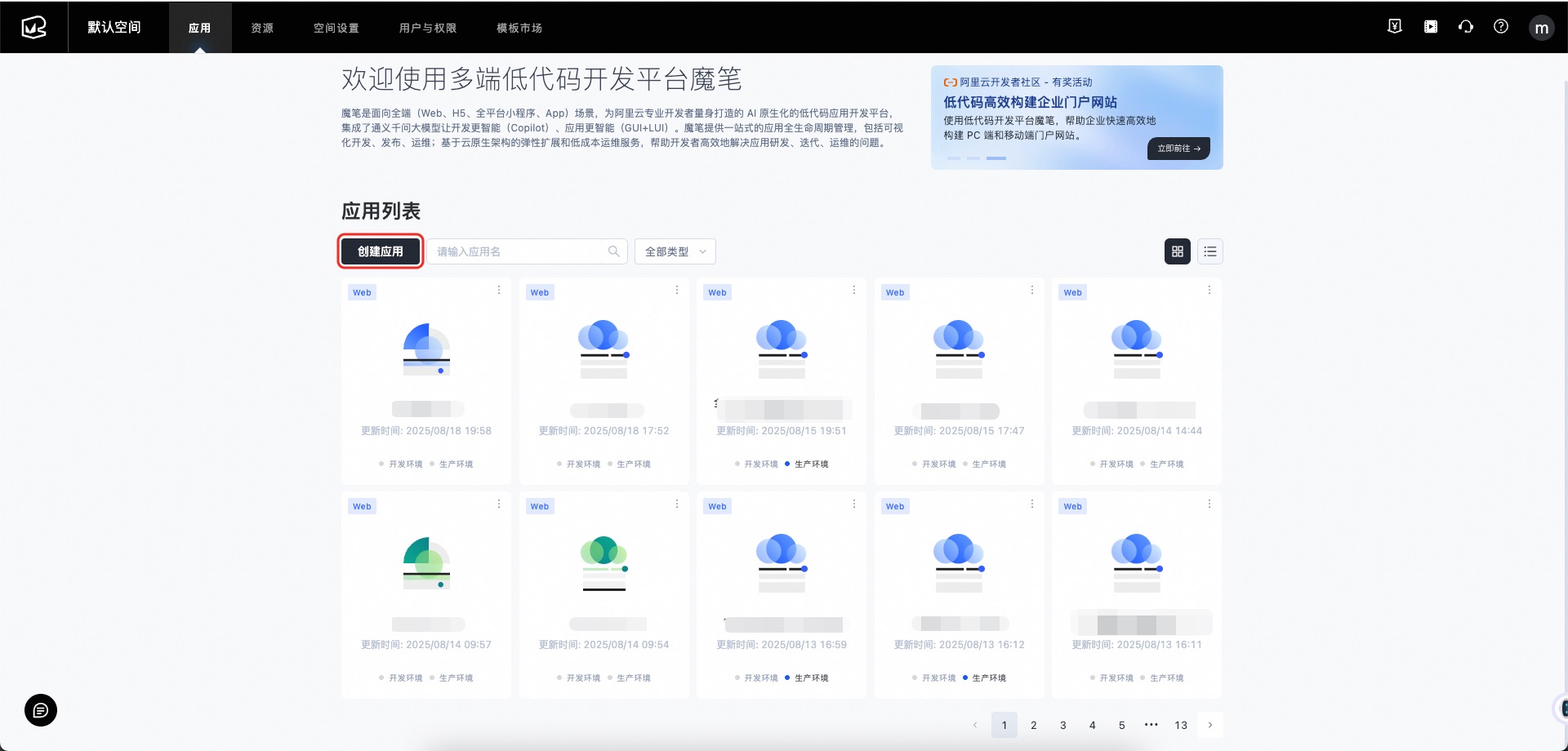Viewport: 1568px width, 751px height.
Task: Click the headset customer support icon
Action: 1466,26
